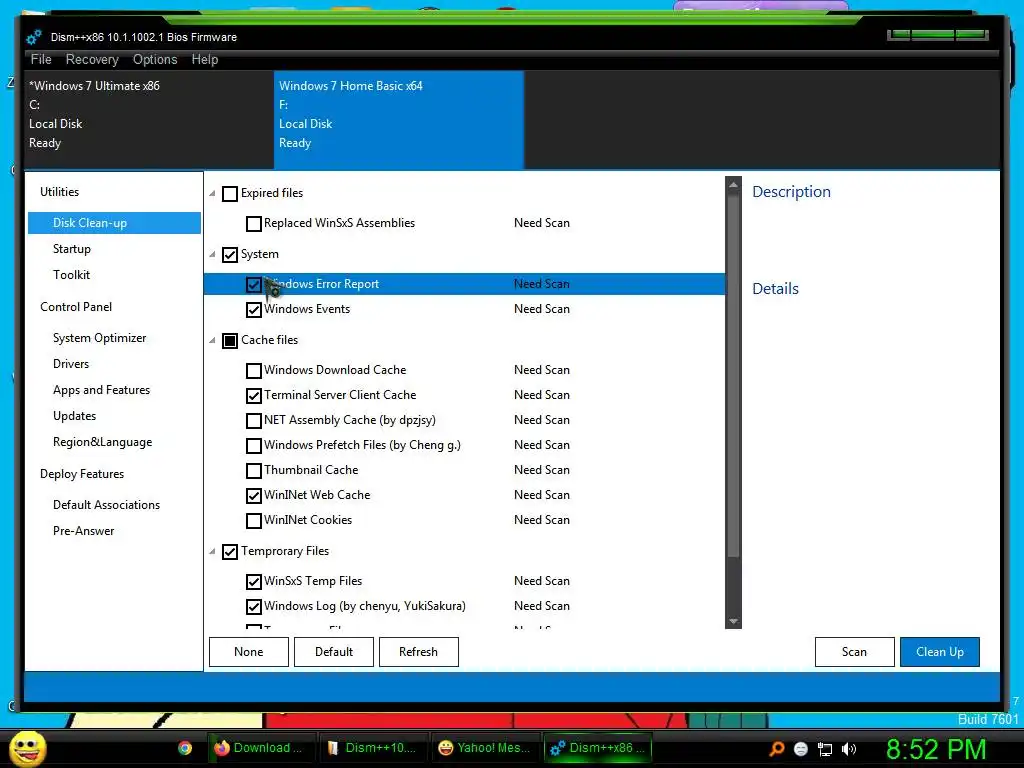Open the network tray icon
1024x768 pixels.
tap(825, 749)
